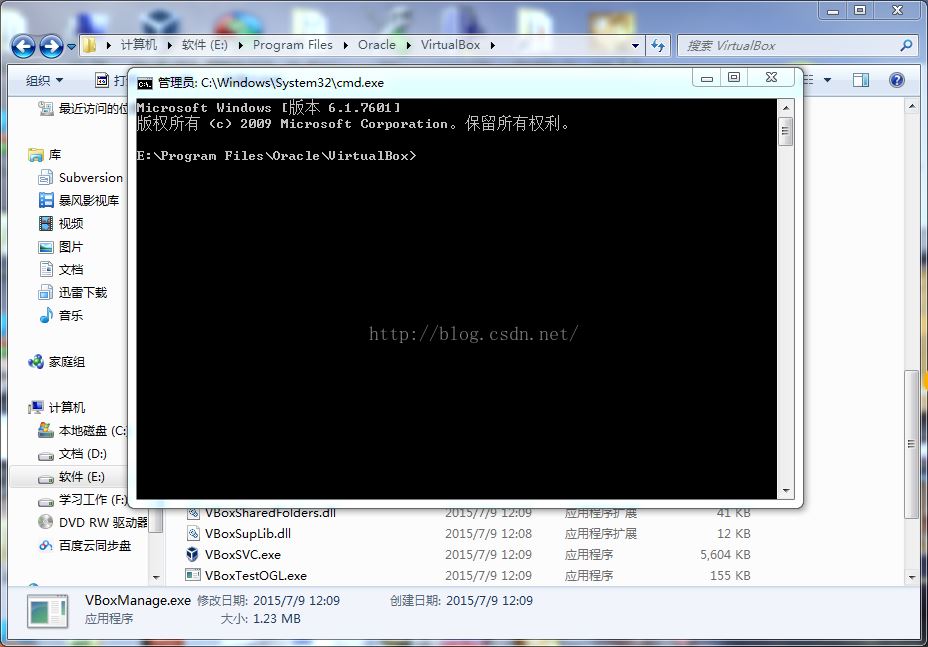Click the file list scrollbar down arrow
Image resolution: width=928 pixels, height=647 pixels.
[911, 577]
